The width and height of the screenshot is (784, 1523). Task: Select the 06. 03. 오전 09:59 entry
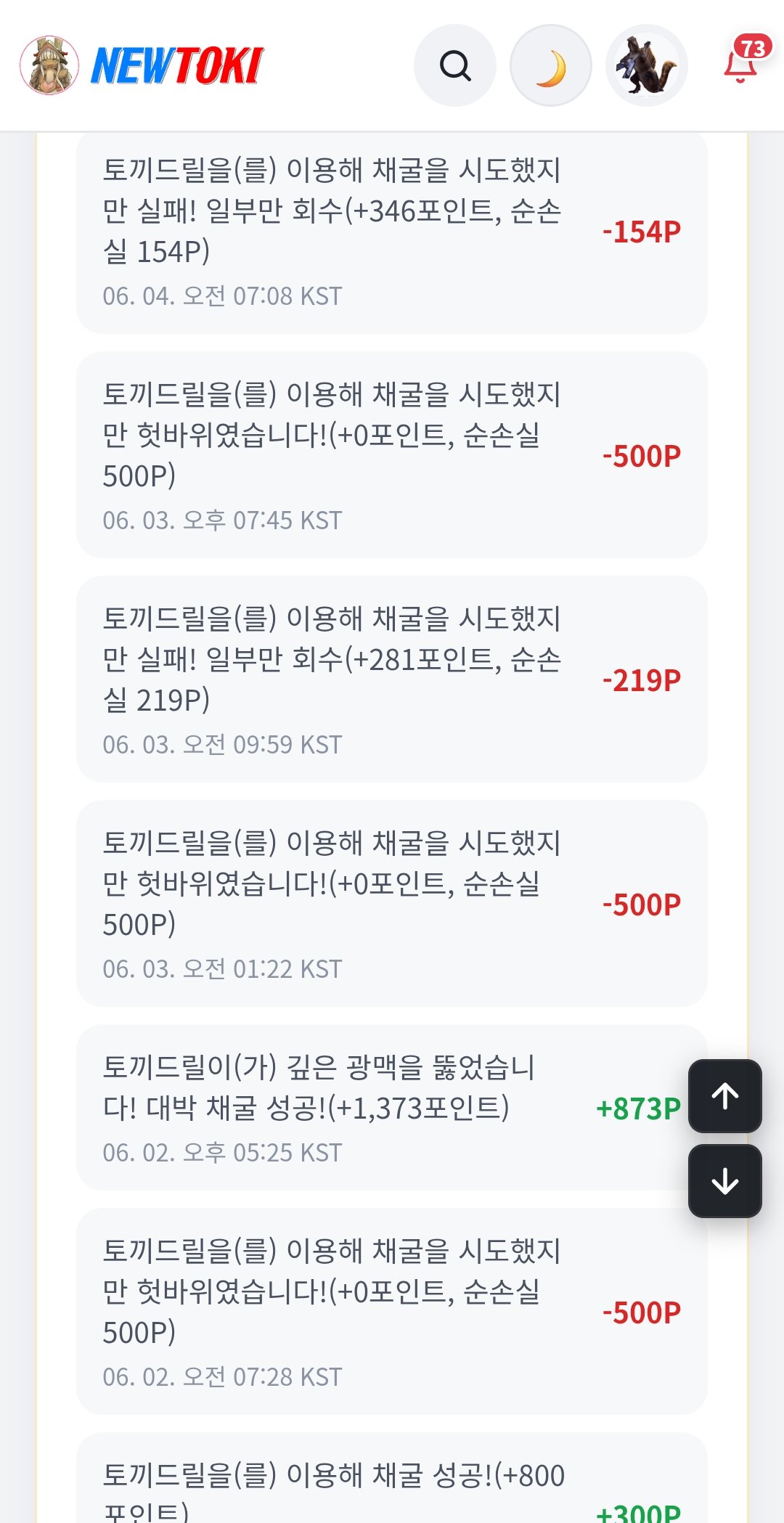point(392,679)
